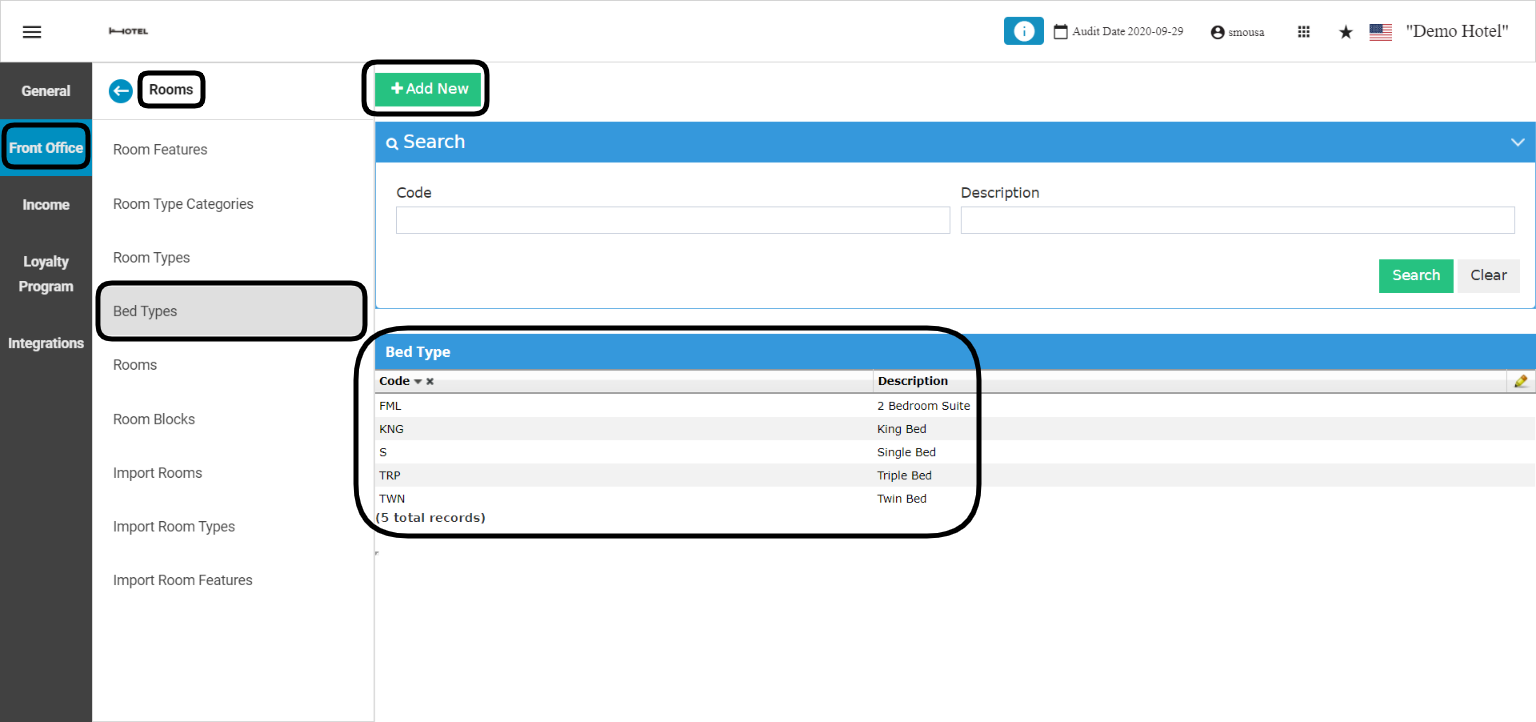Screen dimensions: 1536x722
Task: Click the favorites star icon
Action: point(1346,32)
